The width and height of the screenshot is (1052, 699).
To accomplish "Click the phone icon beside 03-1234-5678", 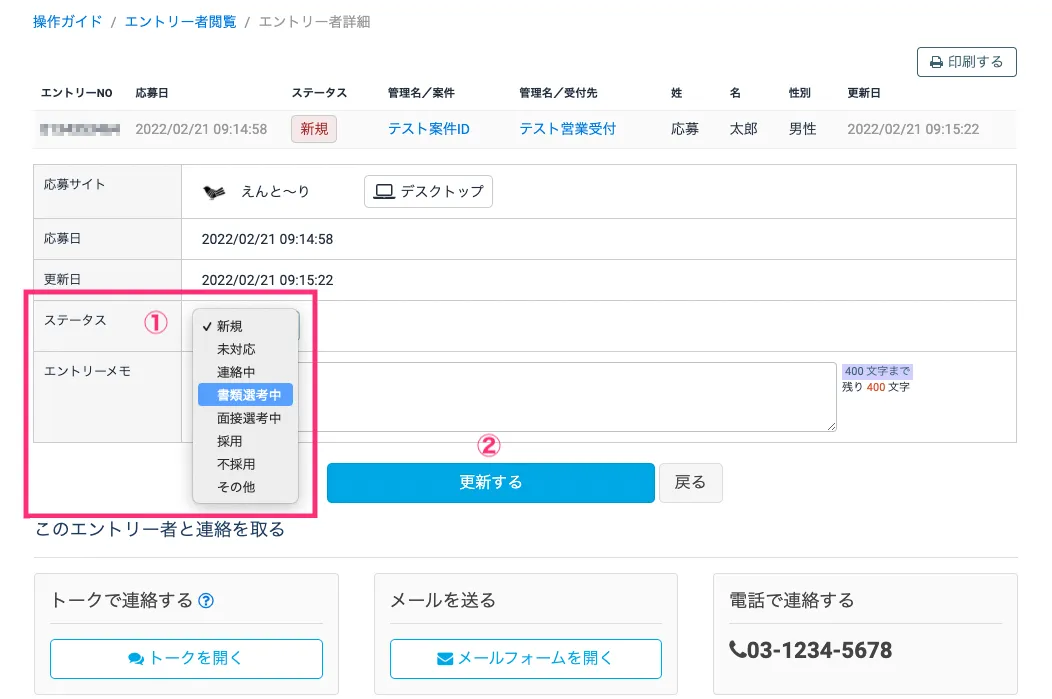I will (738, 651).
